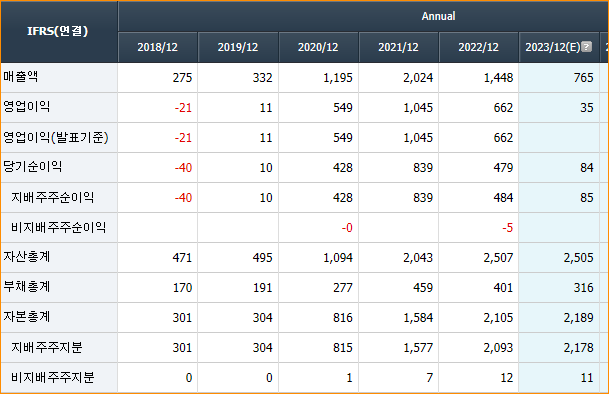Click 부채총계 value 277
This screenshot has height=394, width=609.
point(343,288)
